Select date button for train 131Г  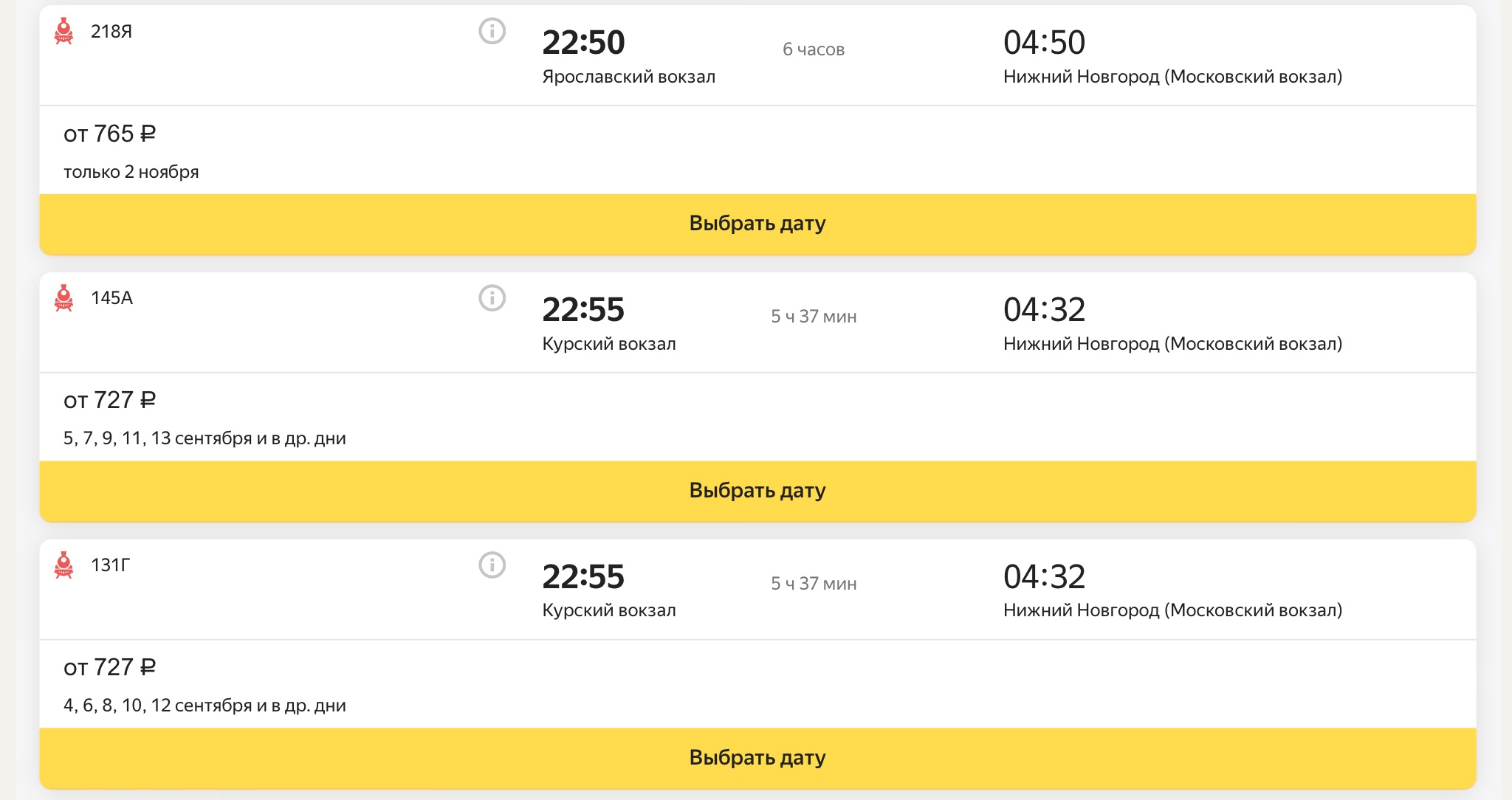[x=757, y=758]
